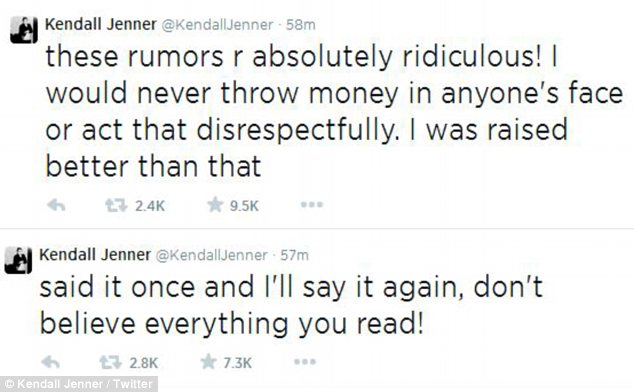The image size is (634, 392).
Task: Retweet the 'these rumors' tweet
Action: click(x=116, y=206)
